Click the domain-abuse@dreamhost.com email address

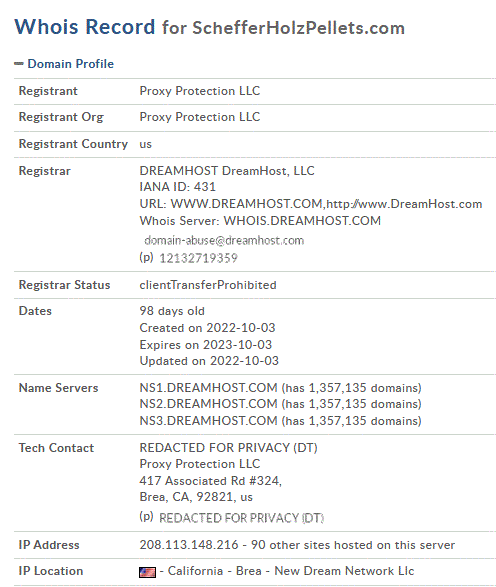pos(224,240)
